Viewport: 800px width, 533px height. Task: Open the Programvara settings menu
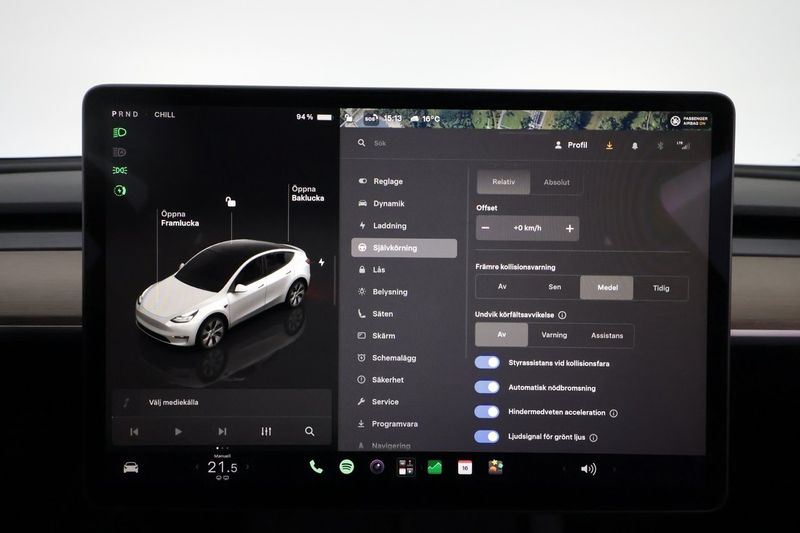[x=387, y=424]
